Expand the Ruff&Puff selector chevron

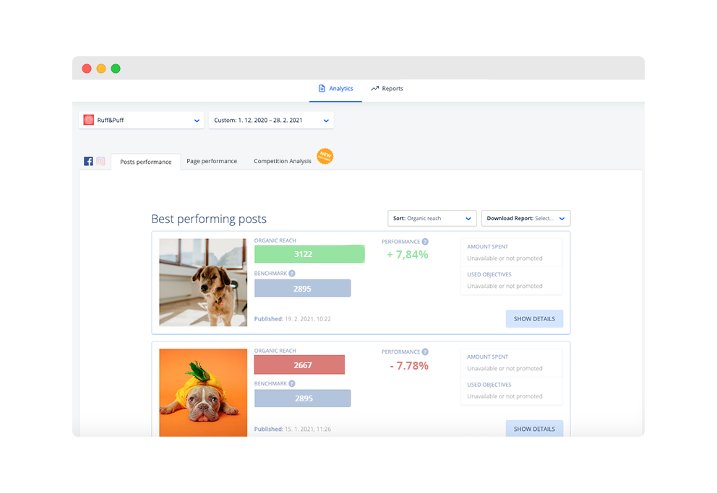(x=197, y=121)
